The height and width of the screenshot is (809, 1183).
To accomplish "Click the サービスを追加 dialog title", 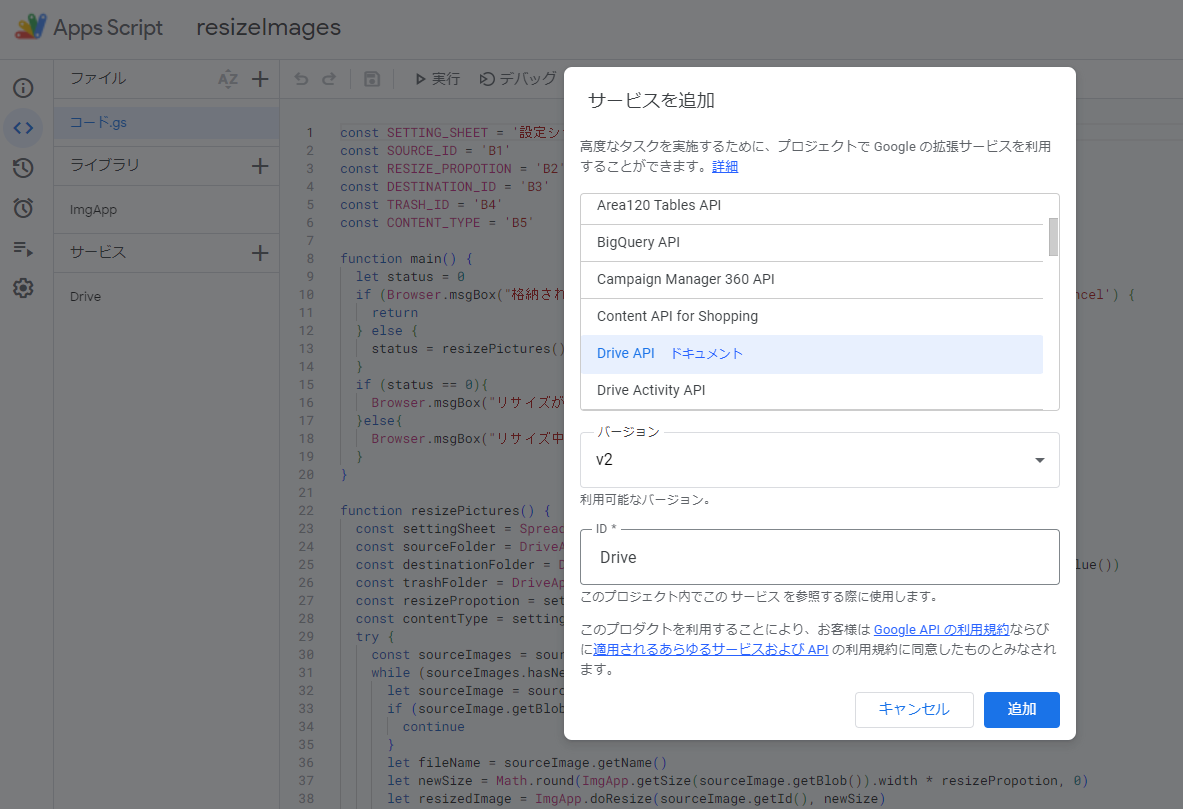I will pos(651,100).
